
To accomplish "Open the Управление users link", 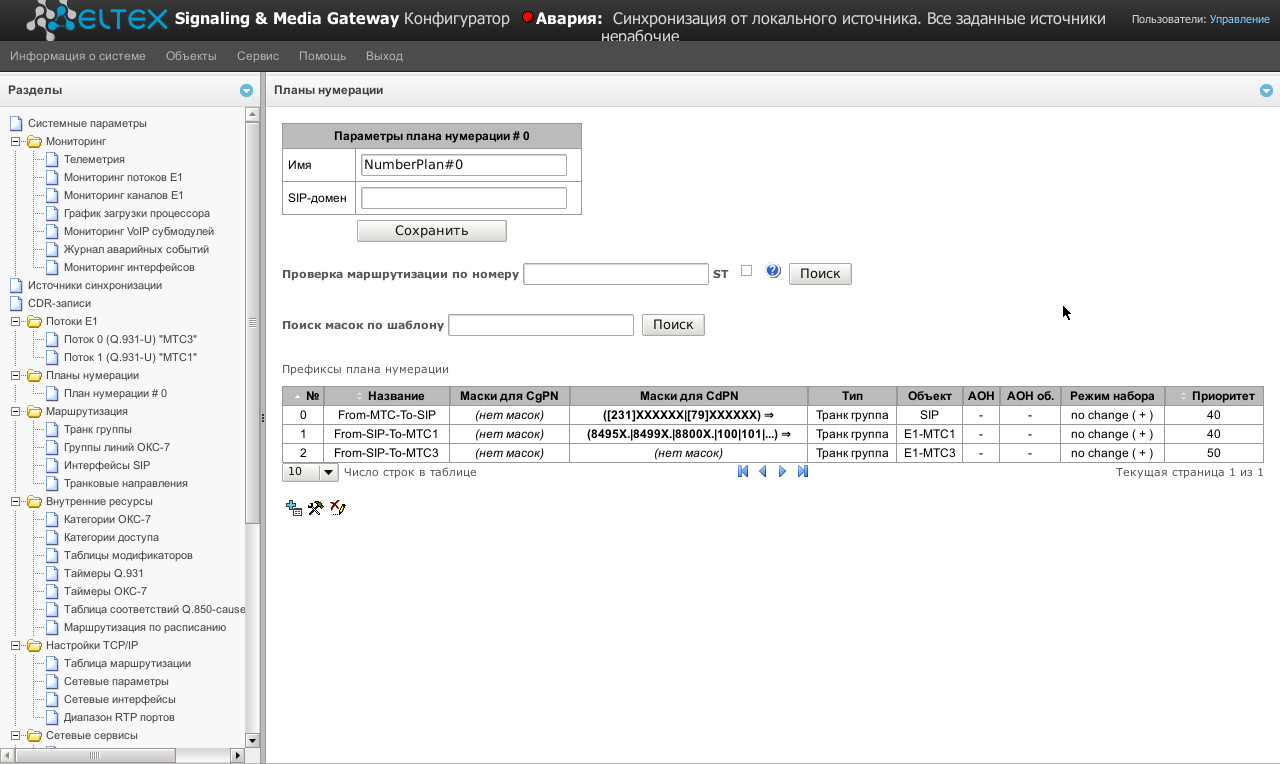I will 1239,19.
